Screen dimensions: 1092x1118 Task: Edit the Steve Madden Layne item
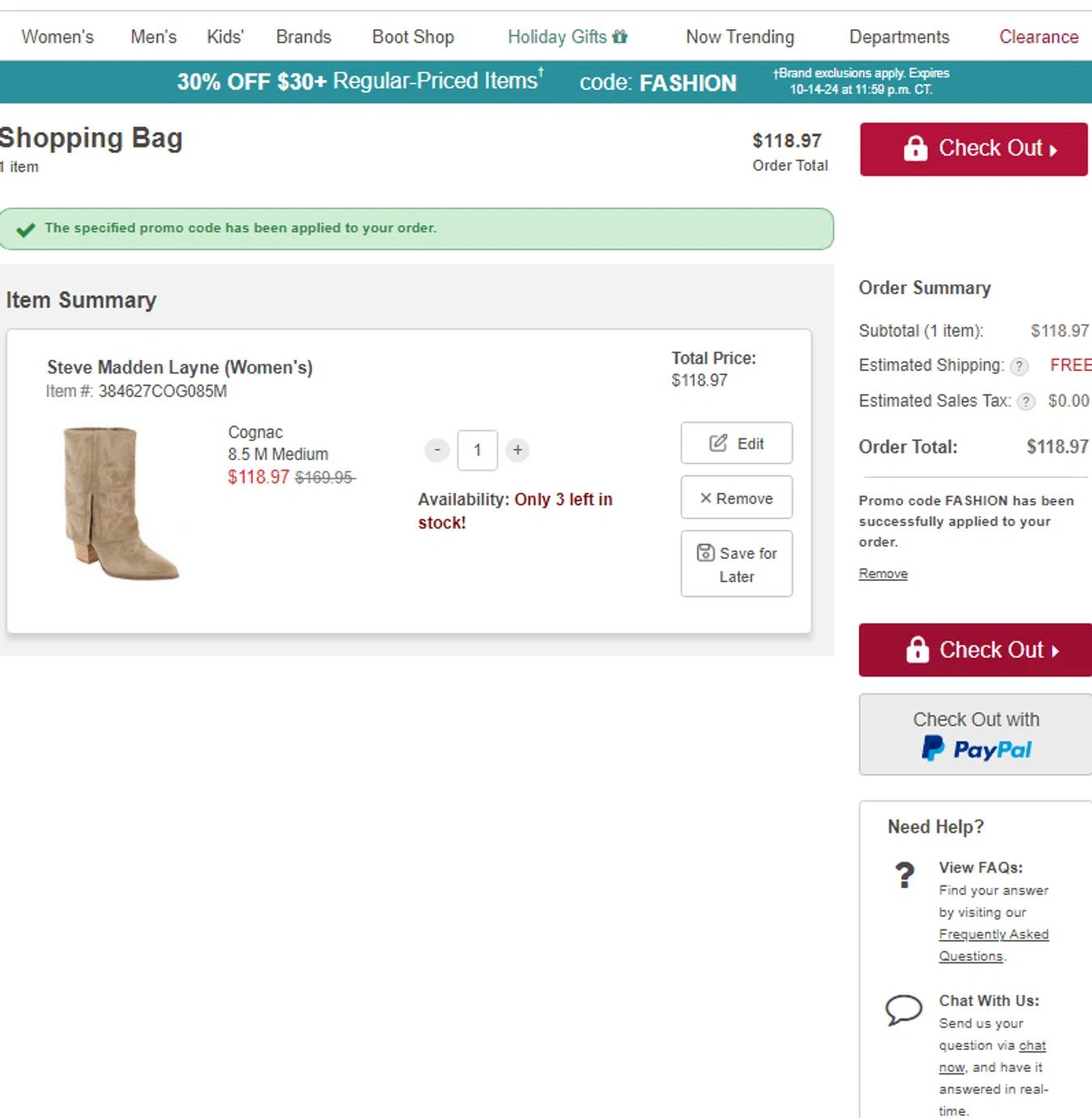[736, 443]
